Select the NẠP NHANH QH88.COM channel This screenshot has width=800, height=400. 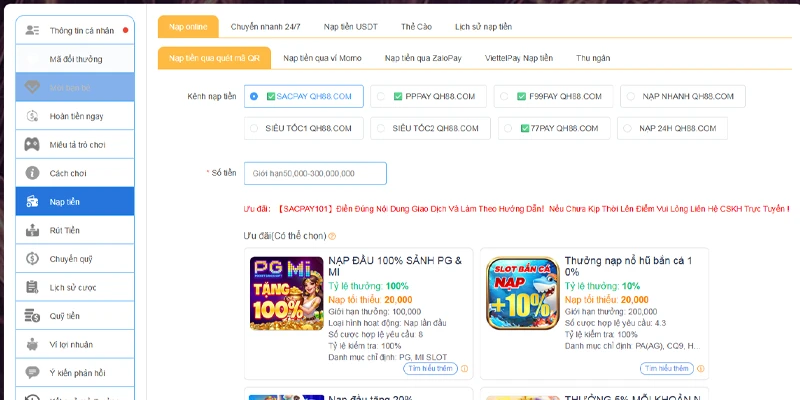(683, 96)
